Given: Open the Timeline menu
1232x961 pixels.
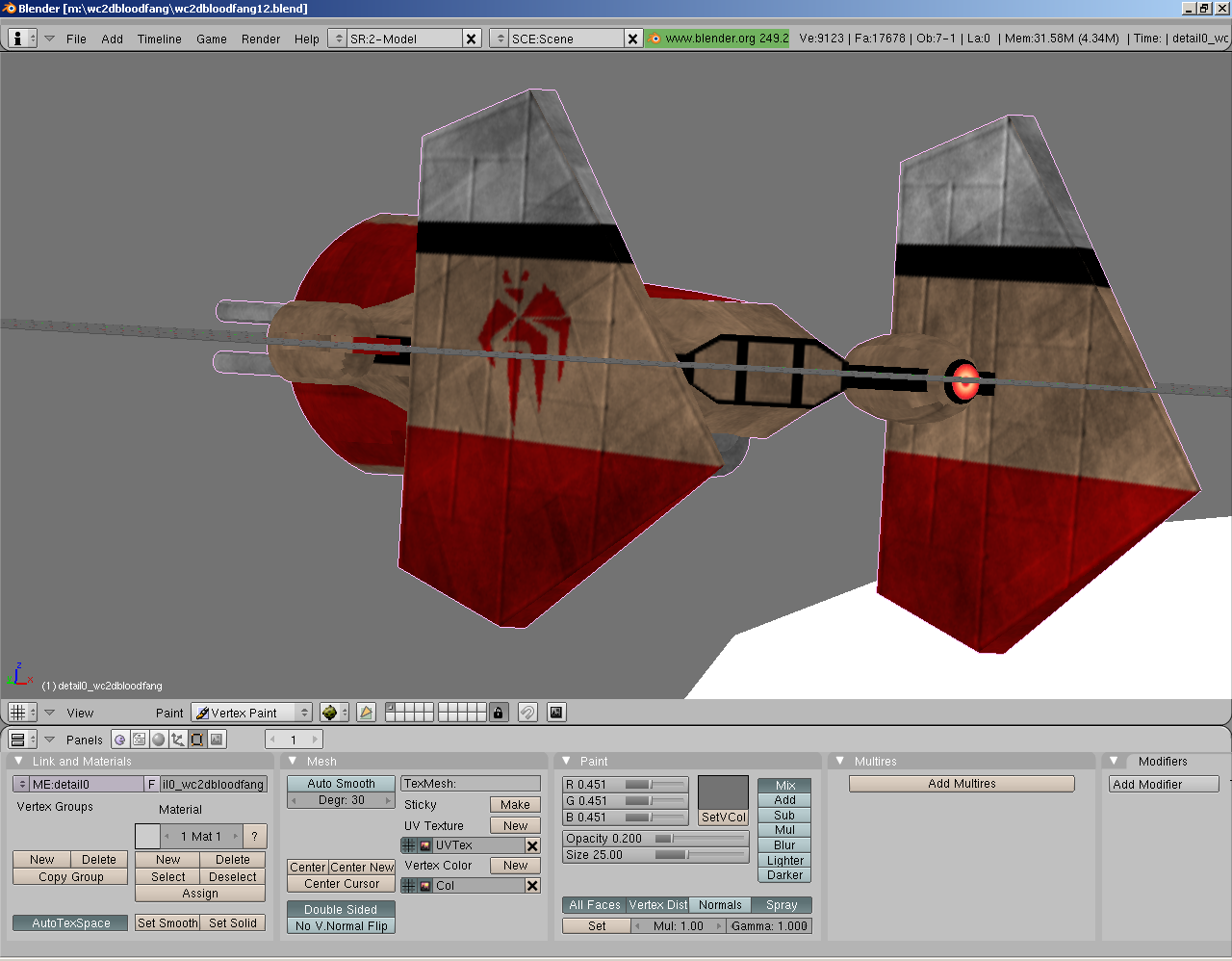Looking at the screenshot, I should pyautogui.click(x=159, y=39).
